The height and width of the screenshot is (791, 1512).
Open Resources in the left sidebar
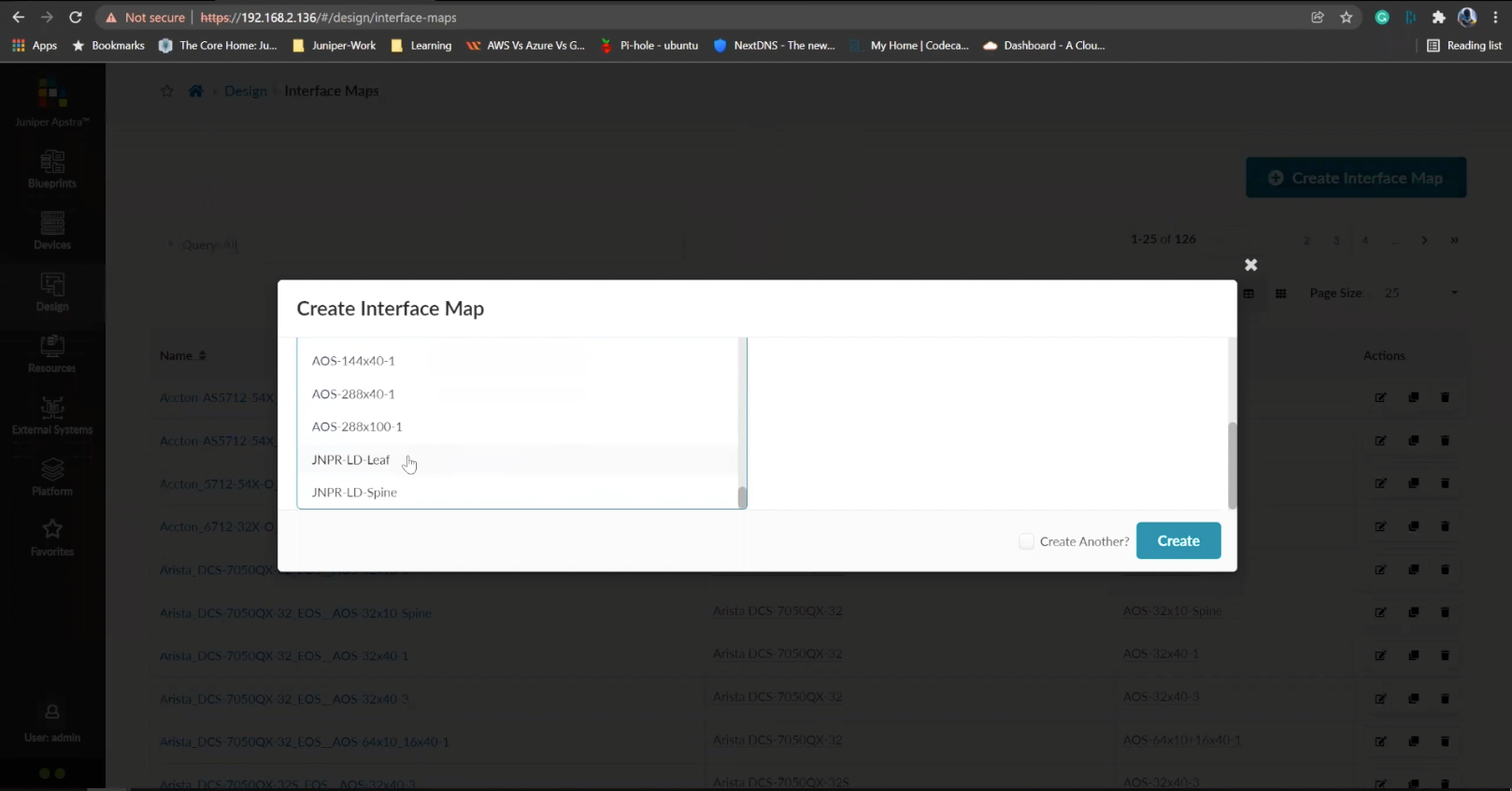[x=52, y=354]
